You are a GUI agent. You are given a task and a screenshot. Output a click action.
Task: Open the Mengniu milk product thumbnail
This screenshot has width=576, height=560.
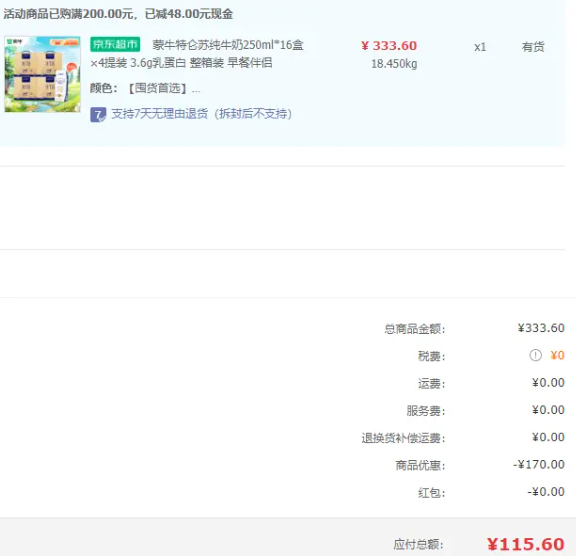(43, 74)
